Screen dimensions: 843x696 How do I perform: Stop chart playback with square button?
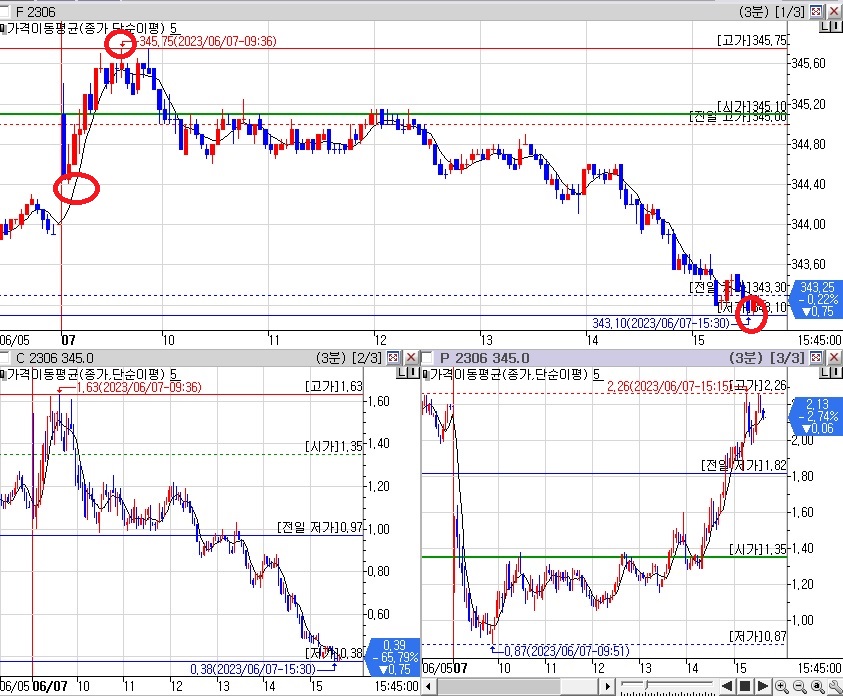pyautogui.click(x=745, y=686)
